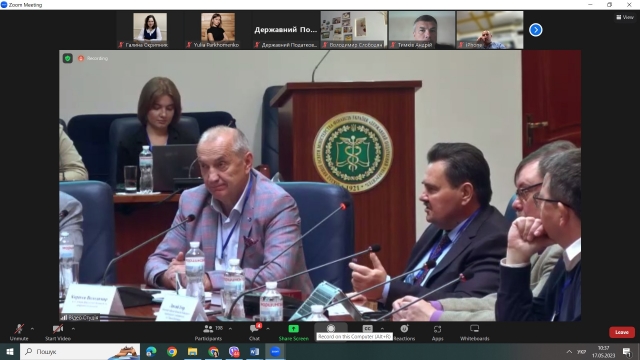Select Тимків Андрій's video thumbnail
The width and height of the screenshot is (640, 360).
tap(422, 30)
